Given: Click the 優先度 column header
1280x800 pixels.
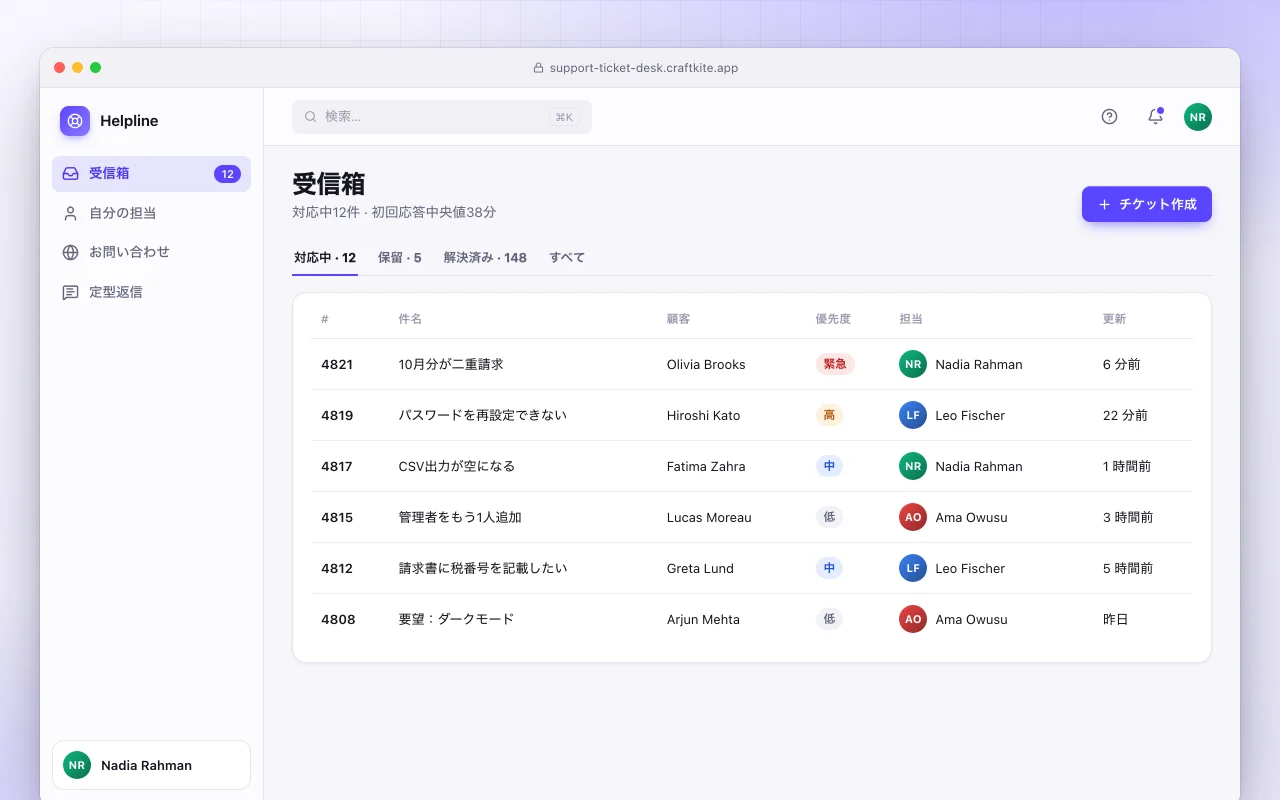Looking at the screenshot, I should point(833,319).
